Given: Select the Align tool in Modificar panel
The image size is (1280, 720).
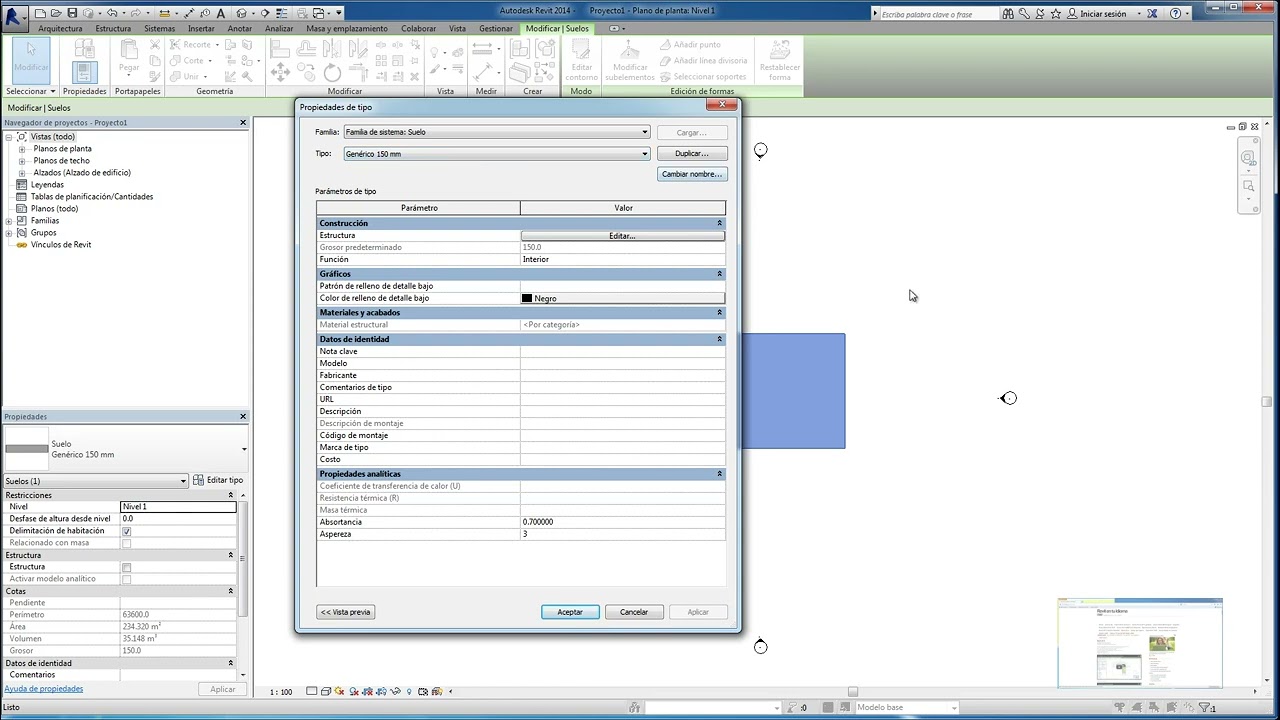Looking at the screenshot, I should [281, 49].
